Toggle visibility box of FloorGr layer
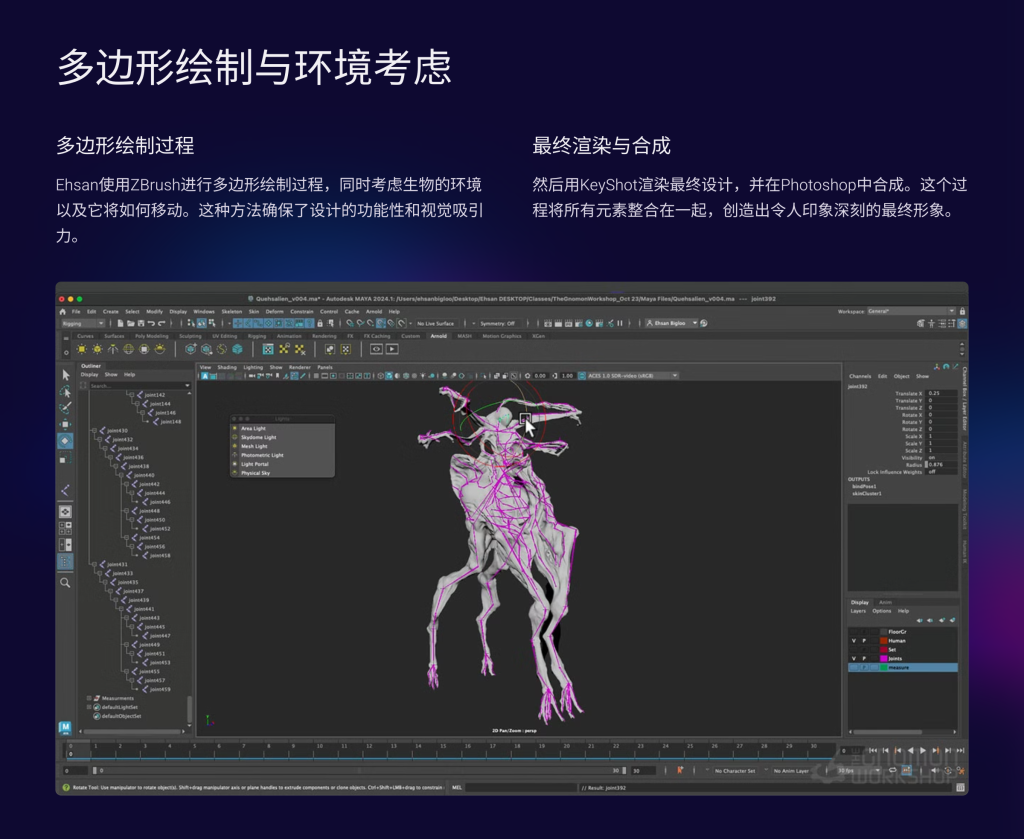This screenshot has height=839, width=1024. pos(854,632)
